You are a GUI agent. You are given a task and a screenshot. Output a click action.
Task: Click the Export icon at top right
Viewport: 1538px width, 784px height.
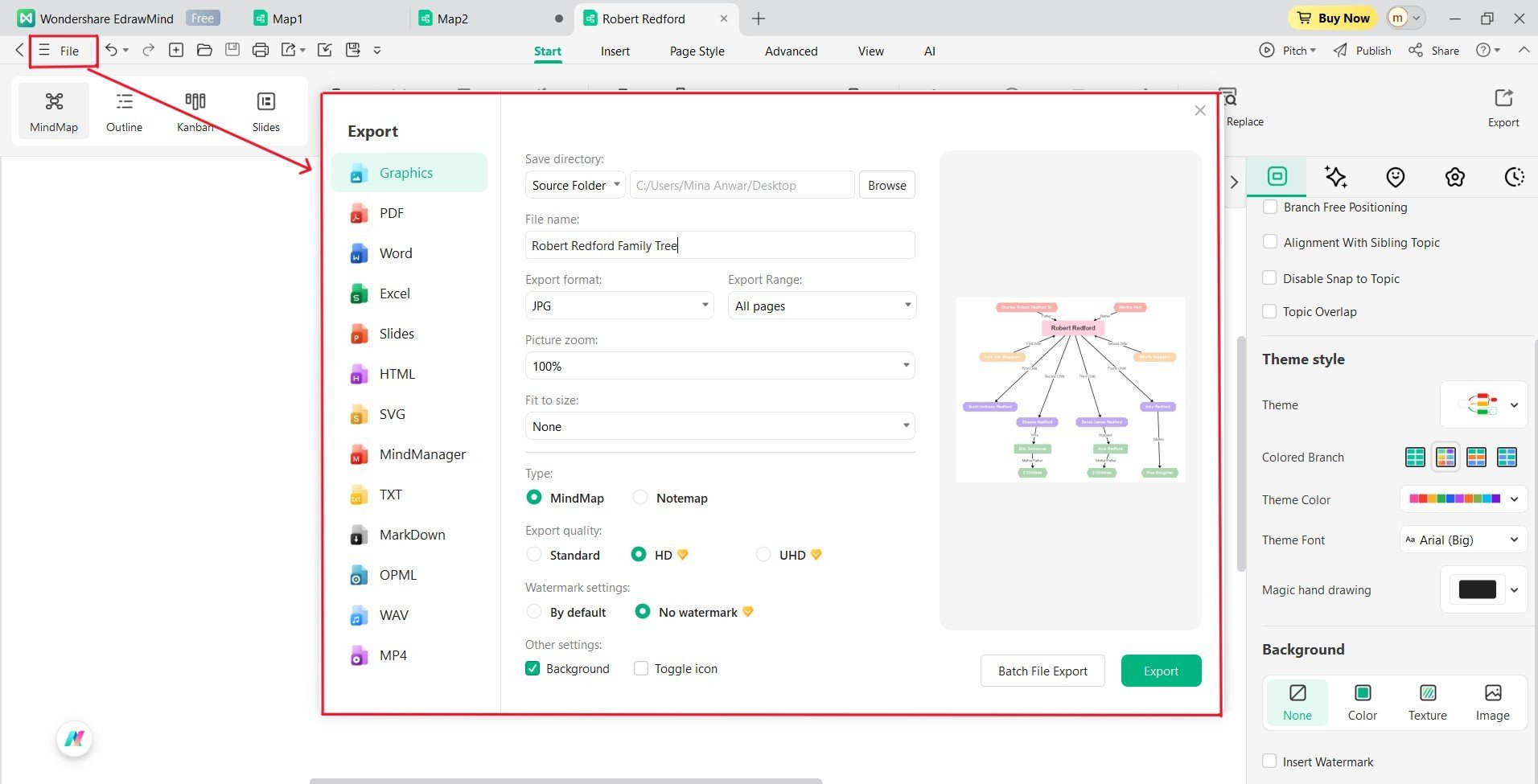tap(1503, 108)
